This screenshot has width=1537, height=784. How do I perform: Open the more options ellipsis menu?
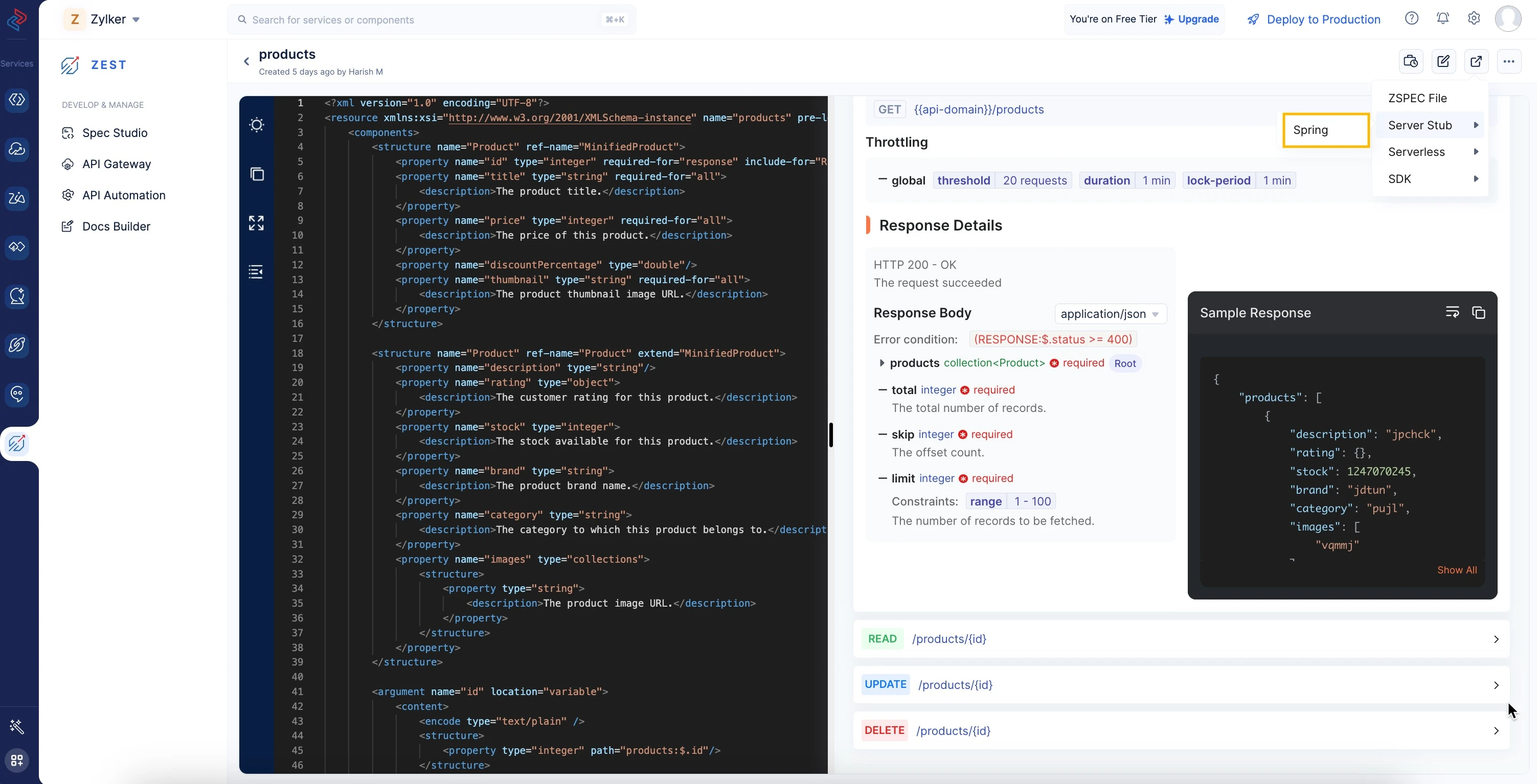[x=1509, y=61]
